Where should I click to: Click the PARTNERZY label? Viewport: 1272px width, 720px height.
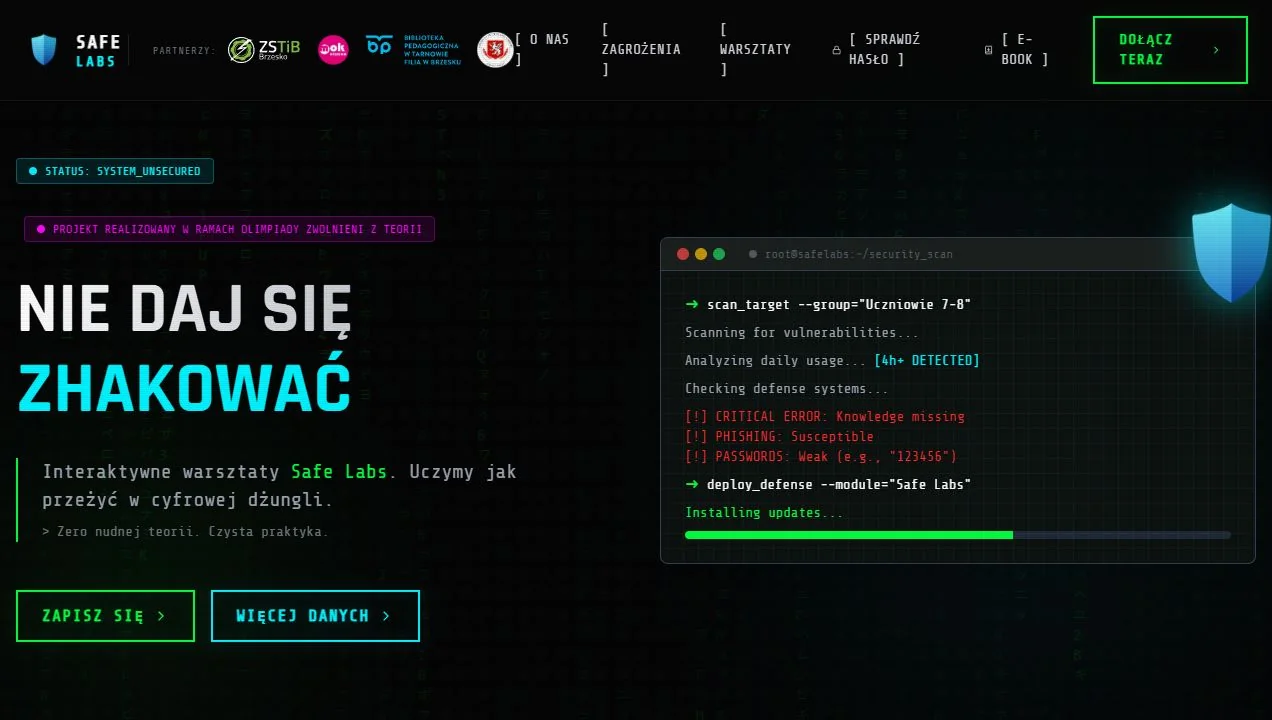coord(184,50)
